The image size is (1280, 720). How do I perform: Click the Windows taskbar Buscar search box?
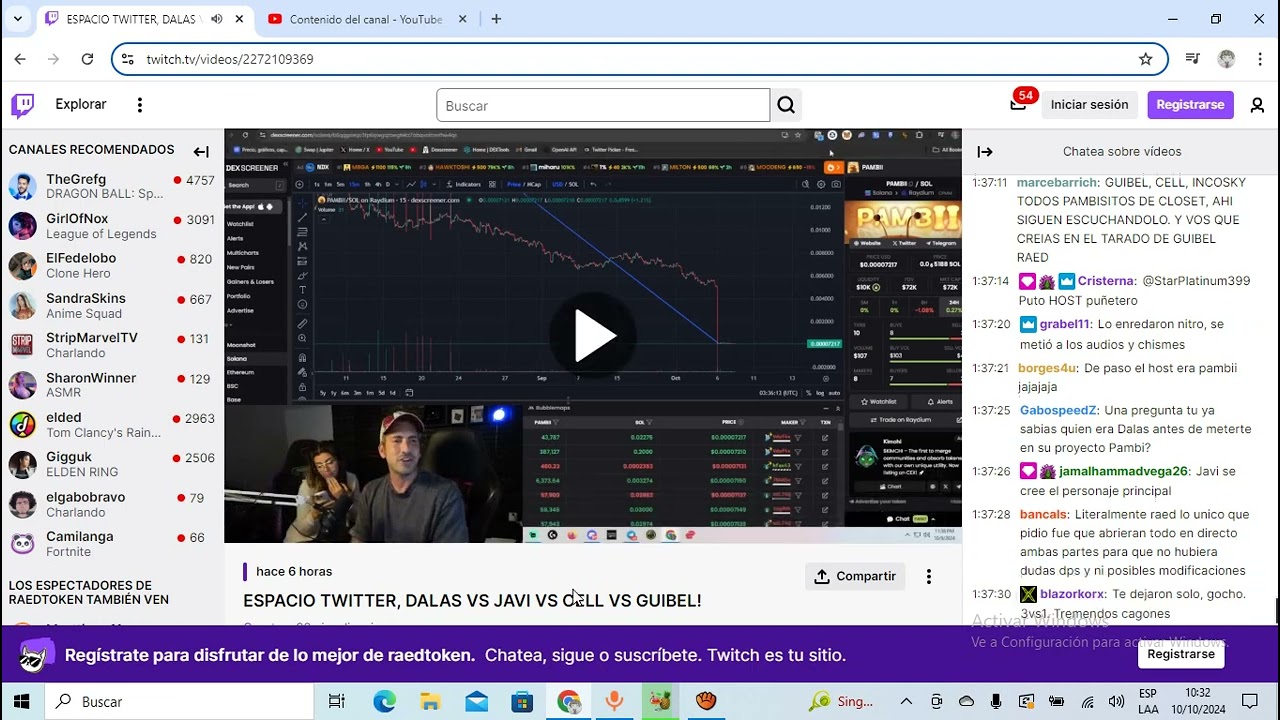click(179, 701)
